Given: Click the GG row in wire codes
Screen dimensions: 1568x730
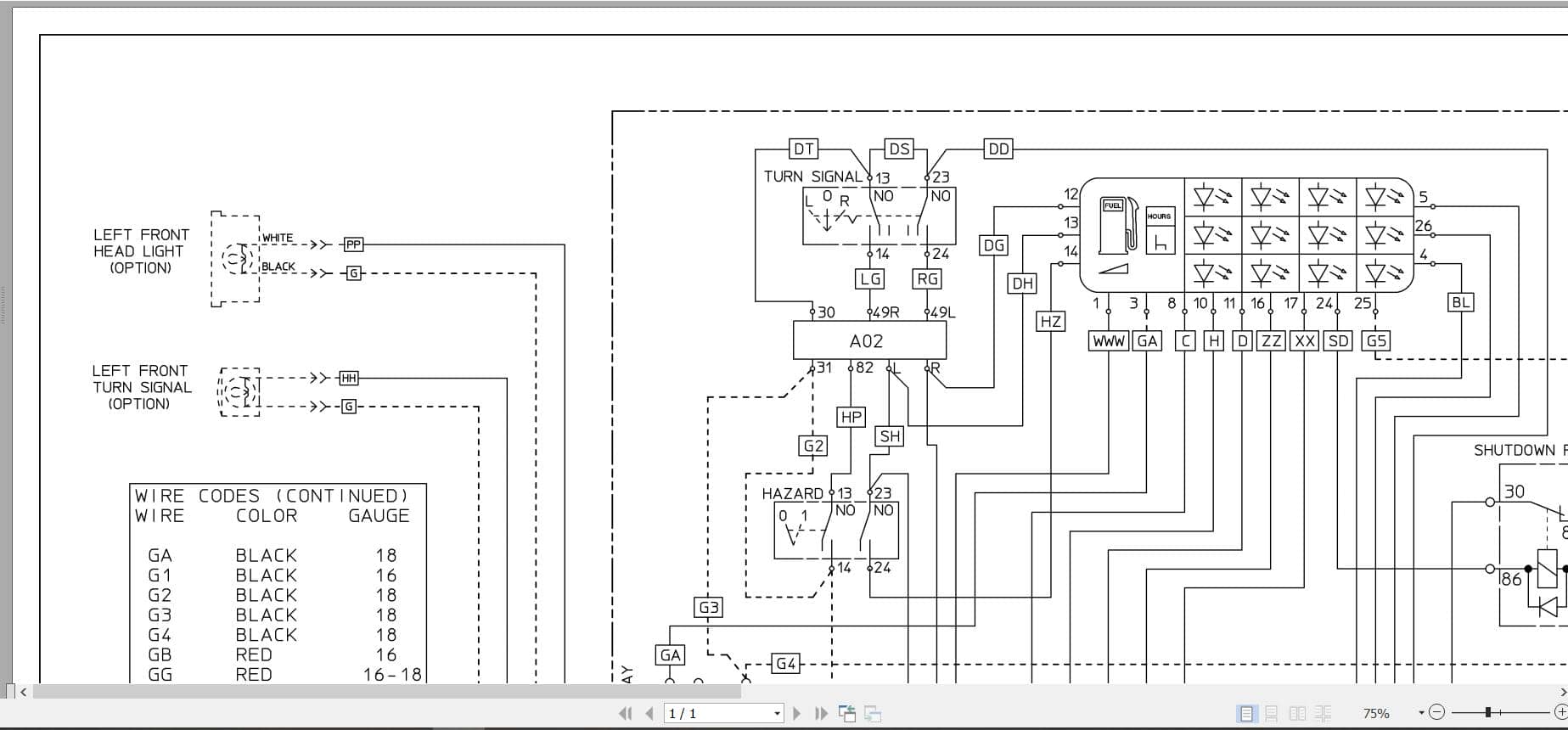Looking at the screenshot, I should [x=284, y=675].
